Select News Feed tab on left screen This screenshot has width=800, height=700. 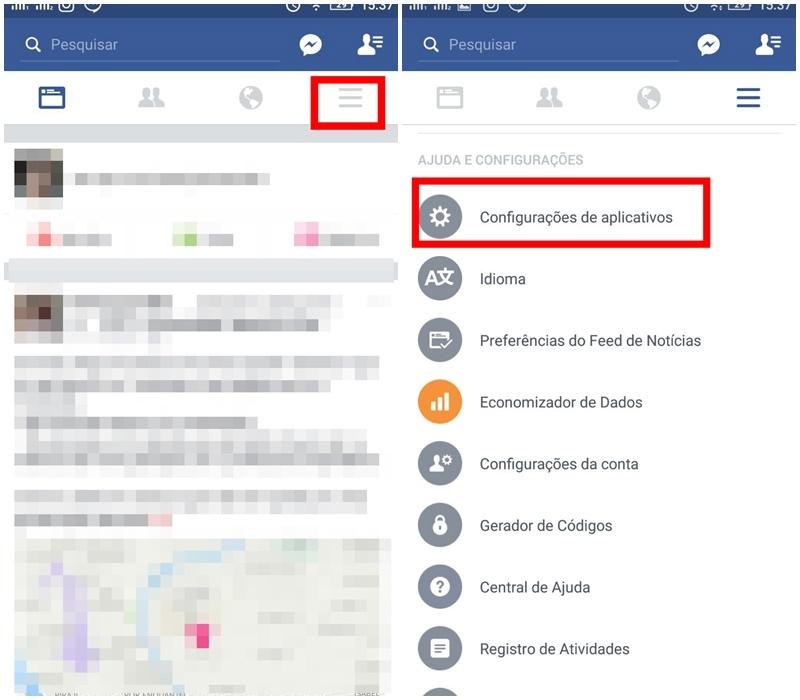pyautogui.click(x=52, y=97)
